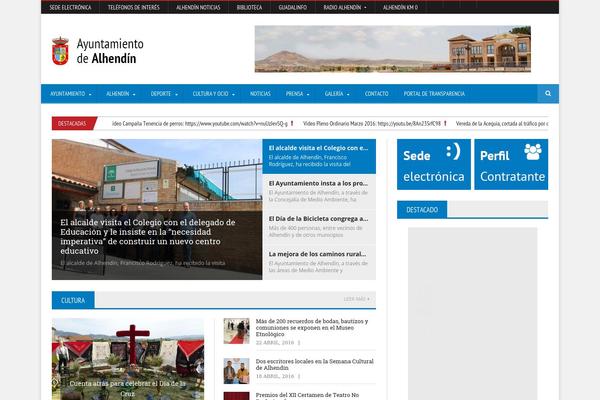Open Guadalinfo top bar link
The width and height of the screenshot is (600, 400).
coord(293,7)
